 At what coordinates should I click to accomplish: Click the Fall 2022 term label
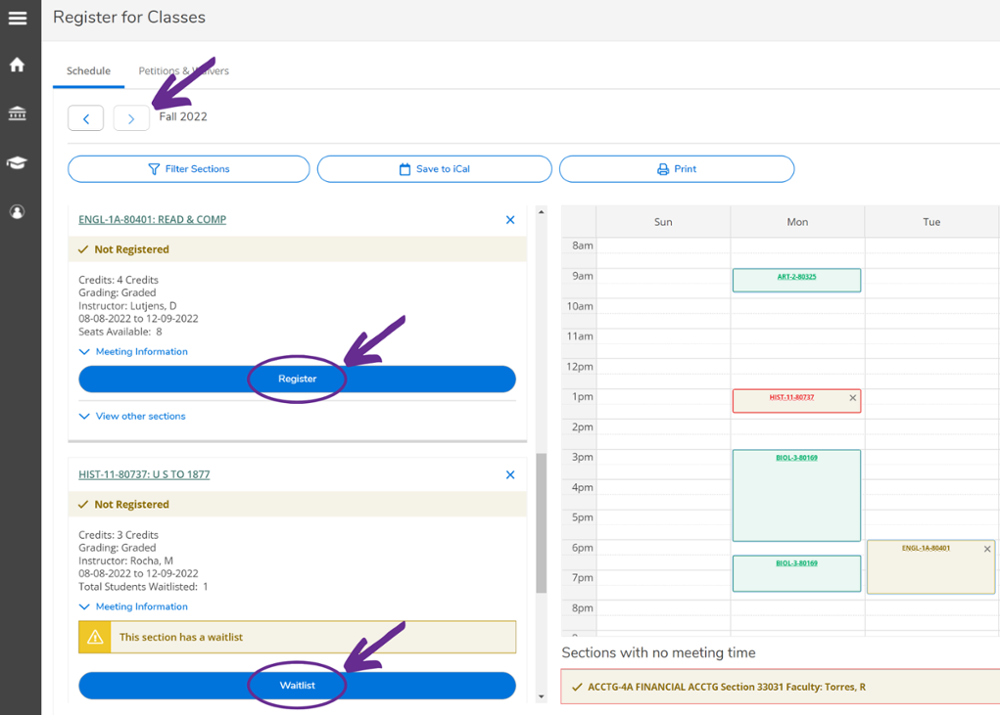coord(183,117)
